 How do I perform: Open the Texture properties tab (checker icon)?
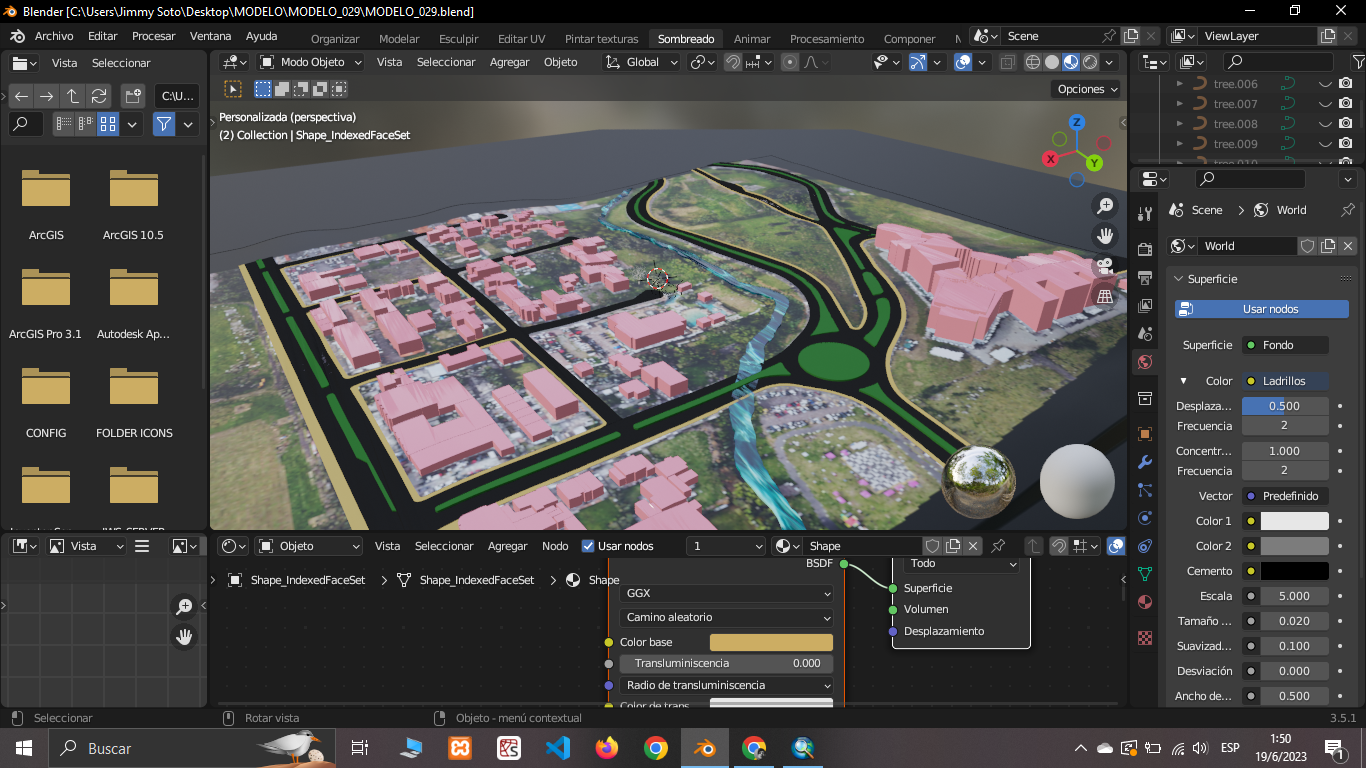coord(1145,637)
